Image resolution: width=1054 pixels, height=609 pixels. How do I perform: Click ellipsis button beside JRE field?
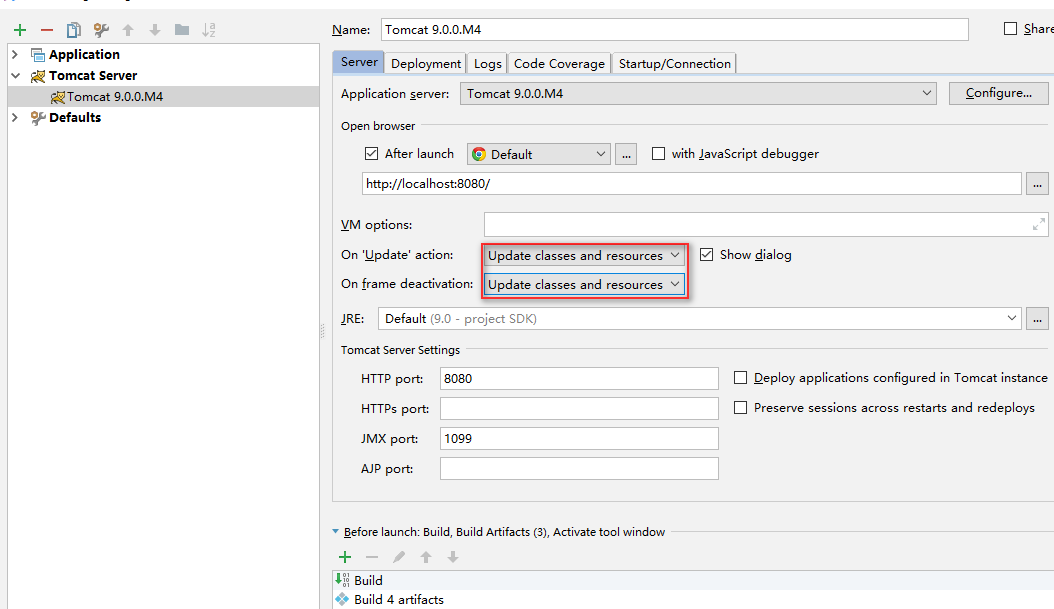pos(1037,319)
